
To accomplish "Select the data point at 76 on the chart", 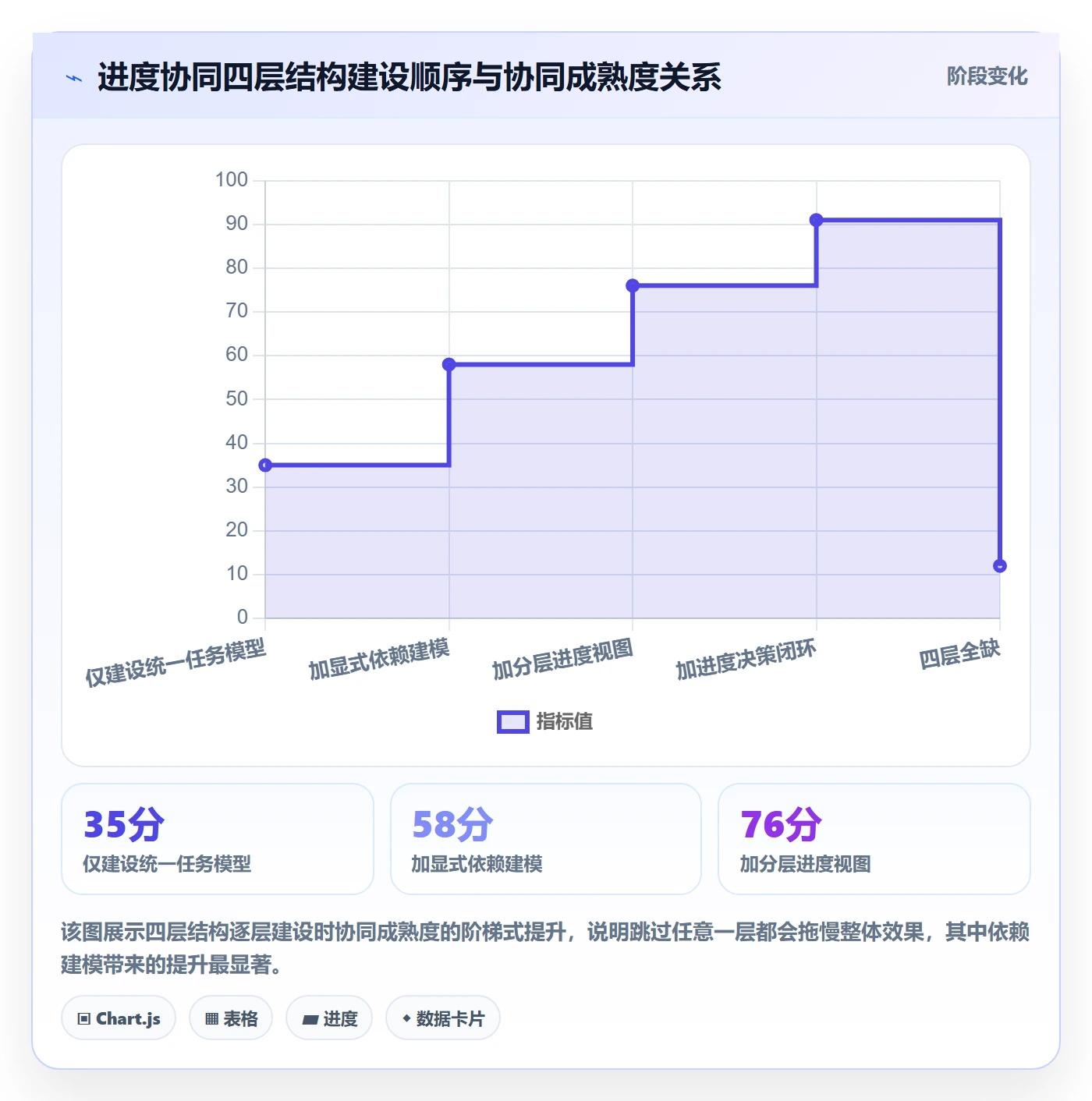I will [x=633, y=286].
